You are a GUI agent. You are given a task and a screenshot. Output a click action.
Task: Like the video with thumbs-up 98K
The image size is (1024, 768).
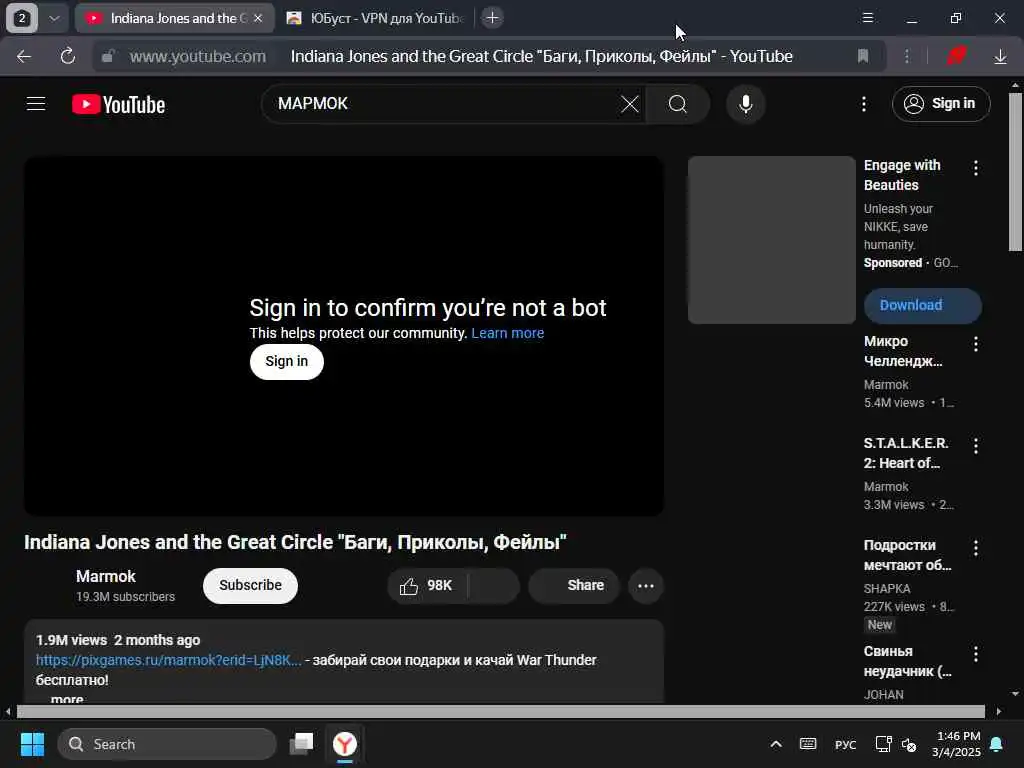coord(427,586)
